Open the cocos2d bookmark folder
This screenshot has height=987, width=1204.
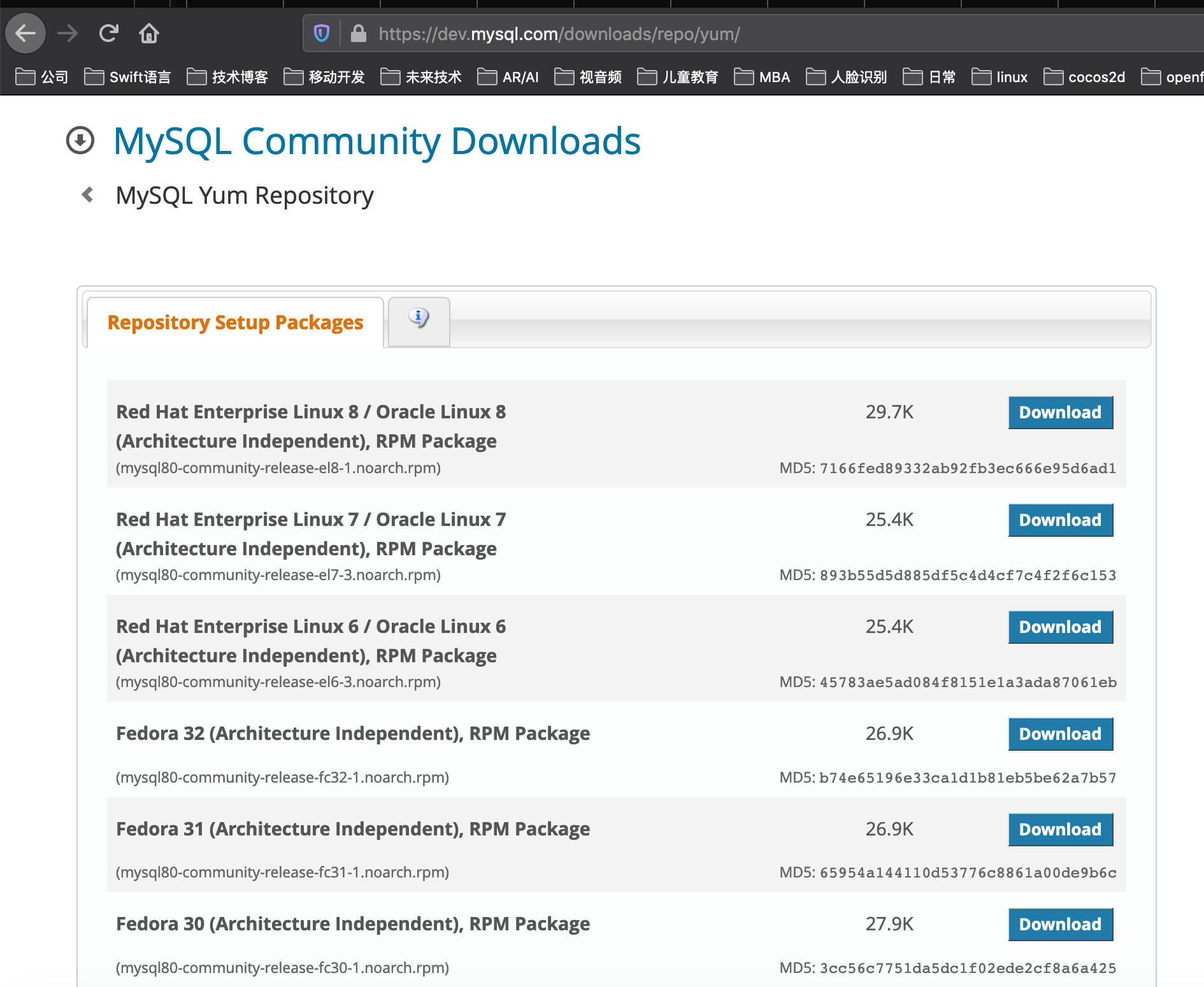click(x=1084, y=77)
